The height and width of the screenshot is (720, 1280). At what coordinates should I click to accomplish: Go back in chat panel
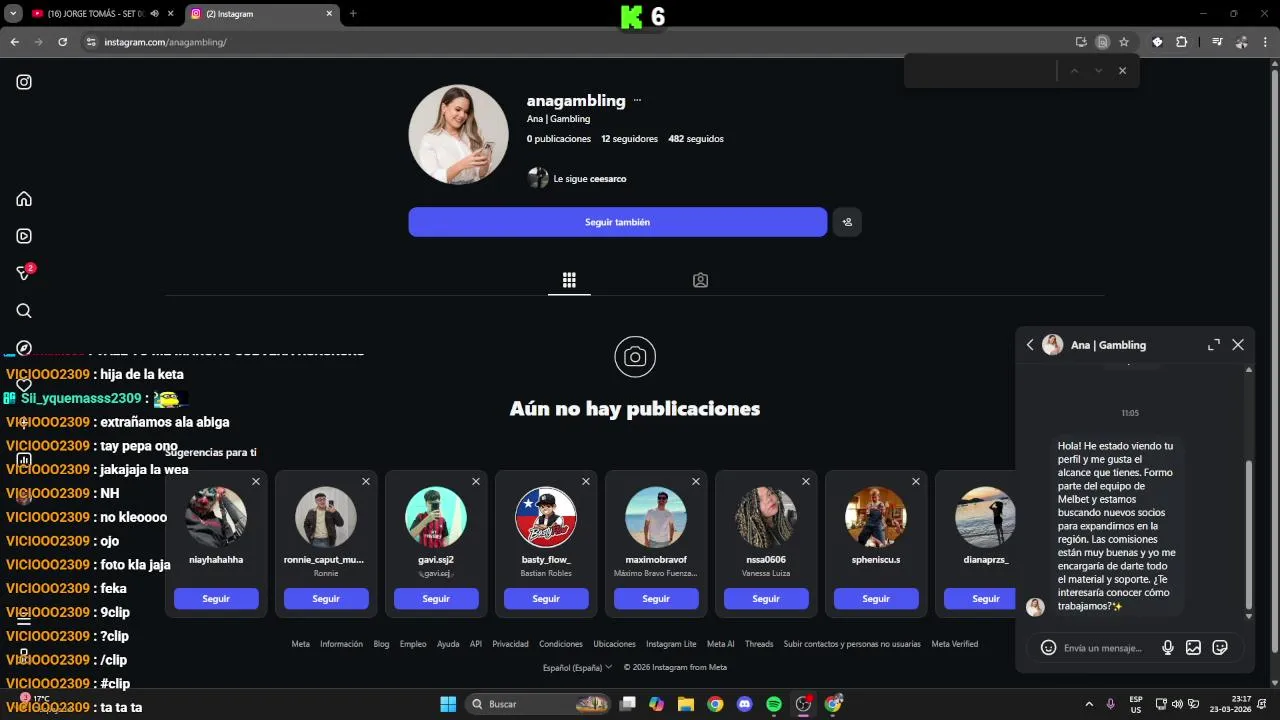tap(1030, 345)
